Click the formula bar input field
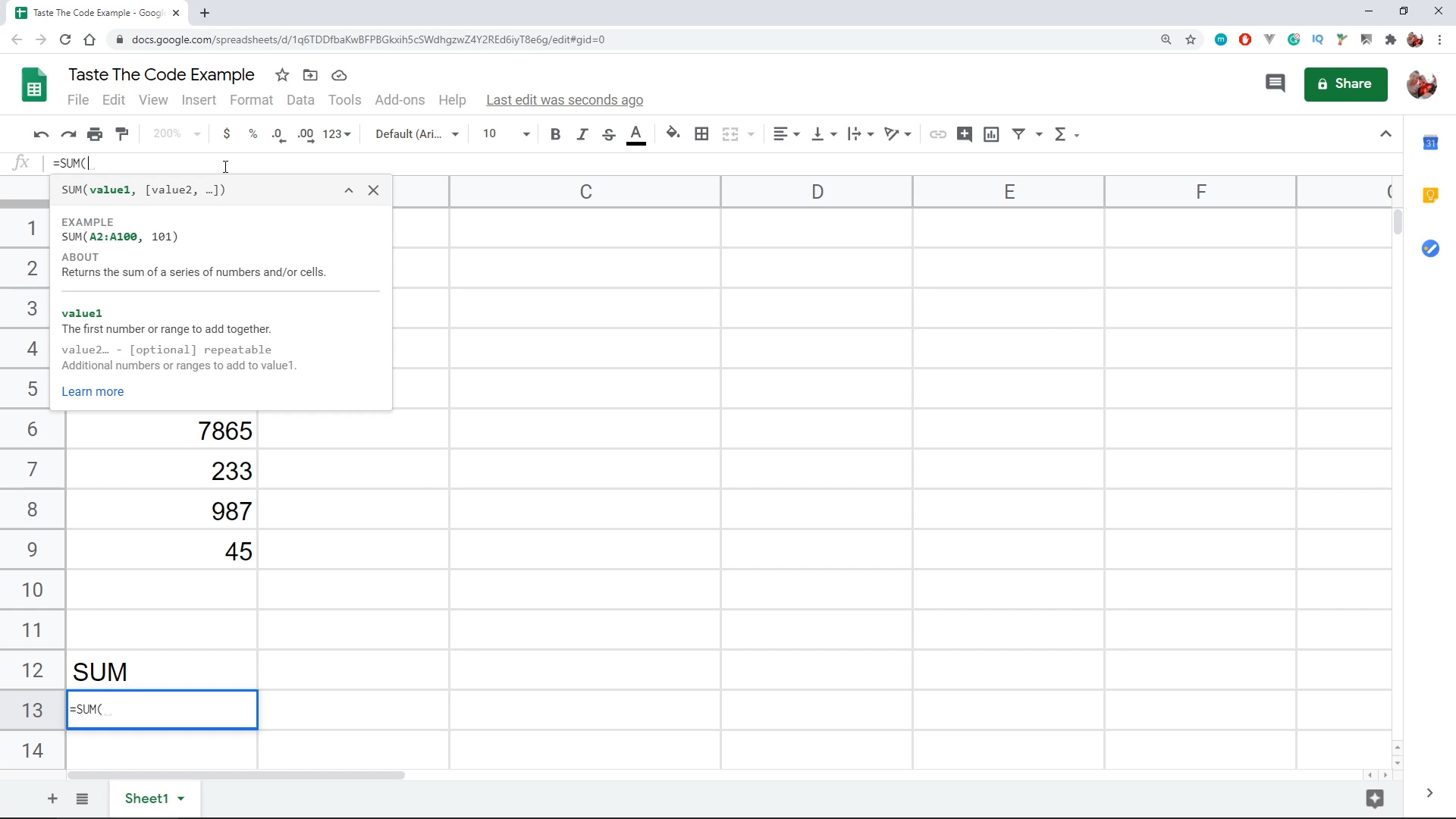1456x819 pixels. 225,163
